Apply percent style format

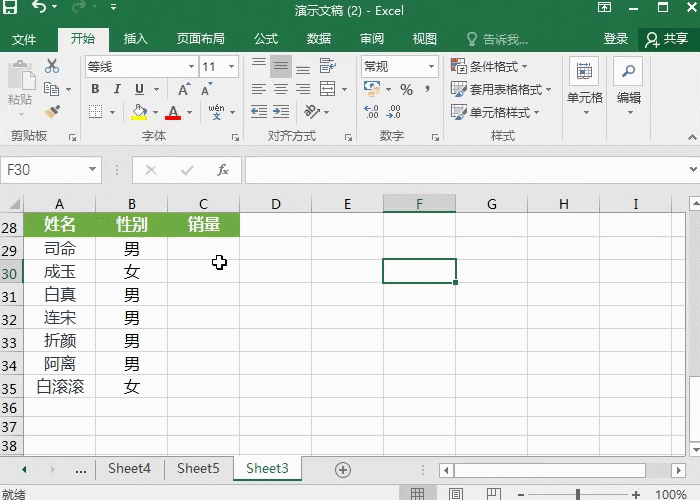pyautogui.click(x=406, y=90)
